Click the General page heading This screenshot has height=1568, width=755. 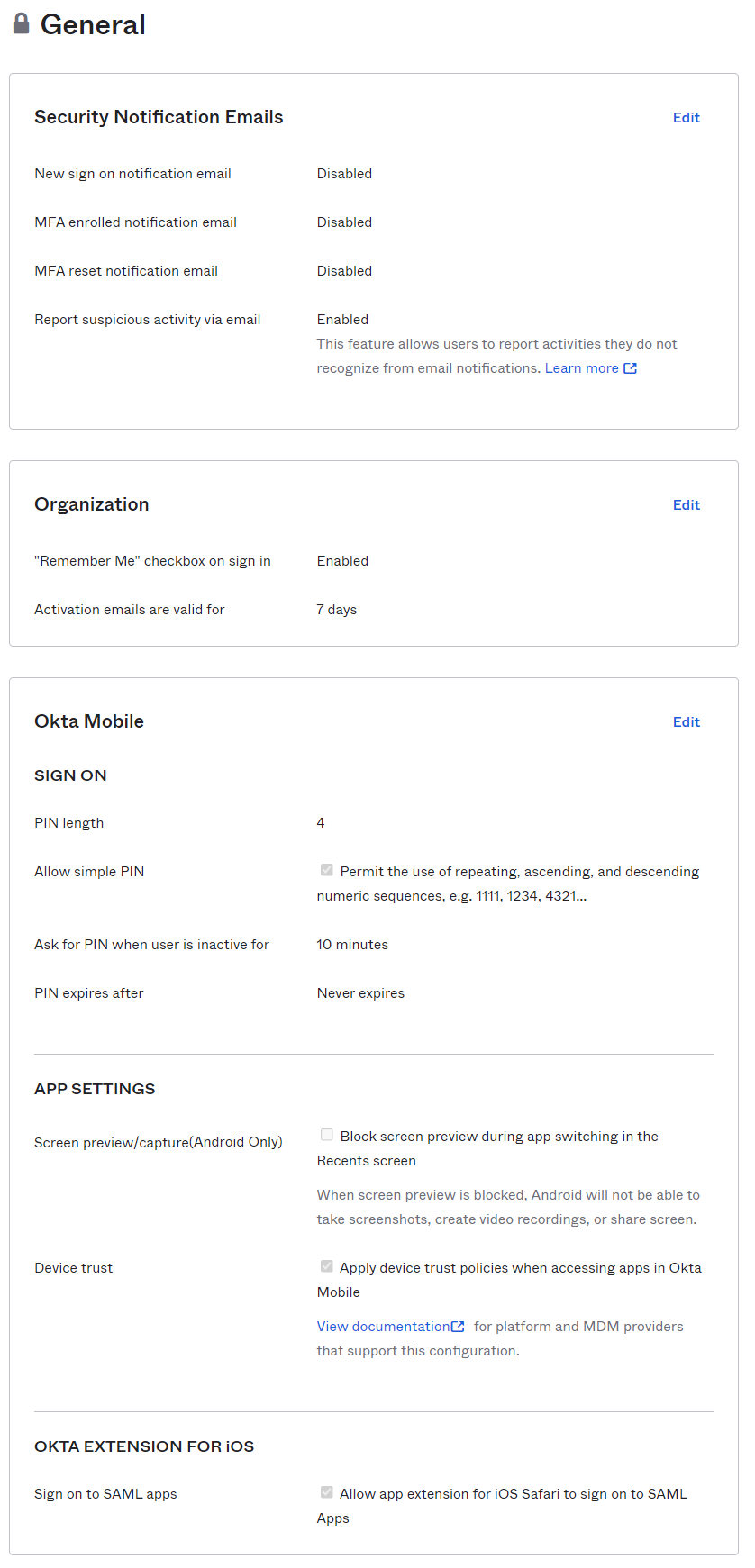[93, 24]
